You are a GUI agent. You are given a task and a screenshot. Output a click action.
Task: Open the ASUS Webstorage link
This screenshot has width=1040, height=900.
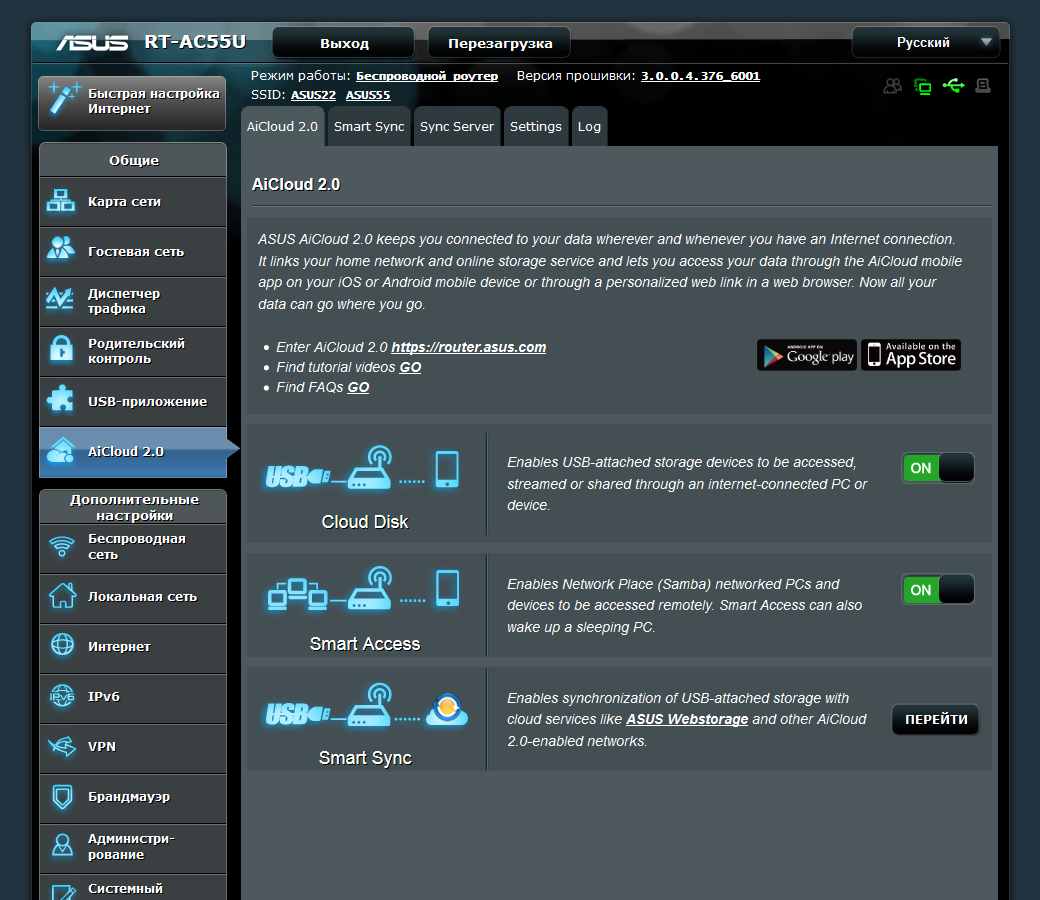pos(686,719)
